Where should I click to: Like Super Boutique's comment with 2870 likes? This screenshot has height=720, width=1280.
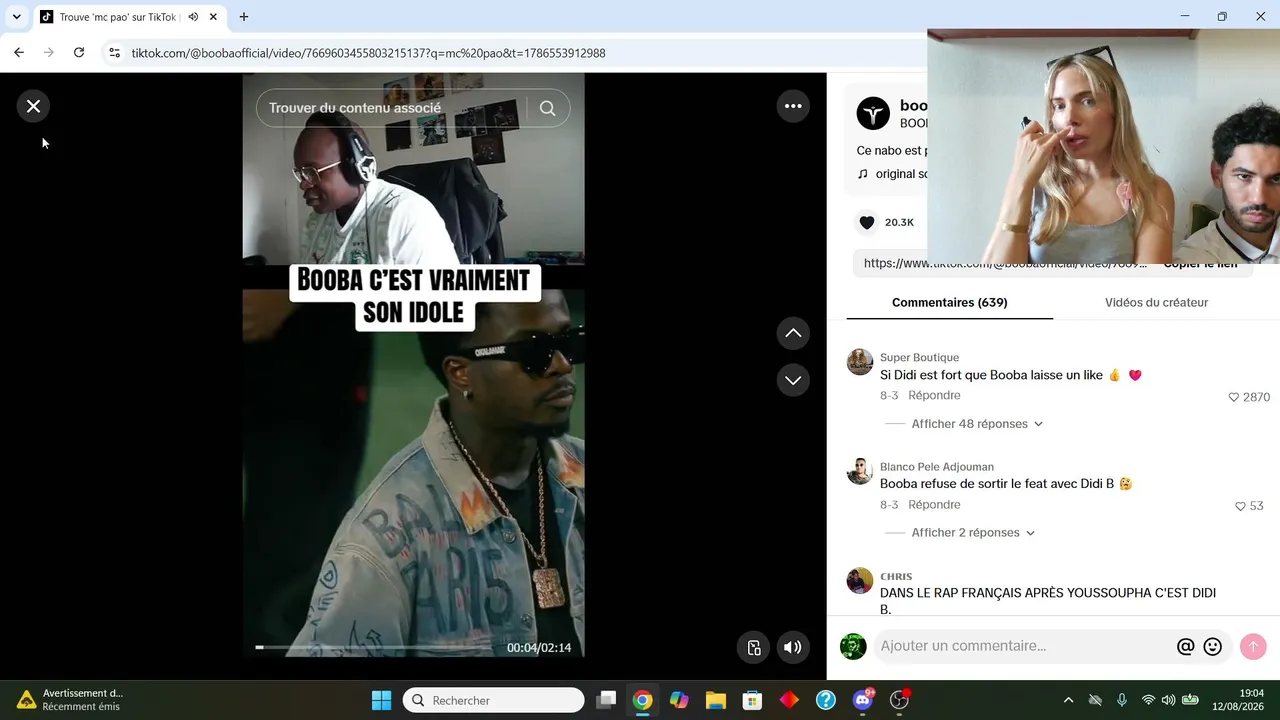(1234, 397)
